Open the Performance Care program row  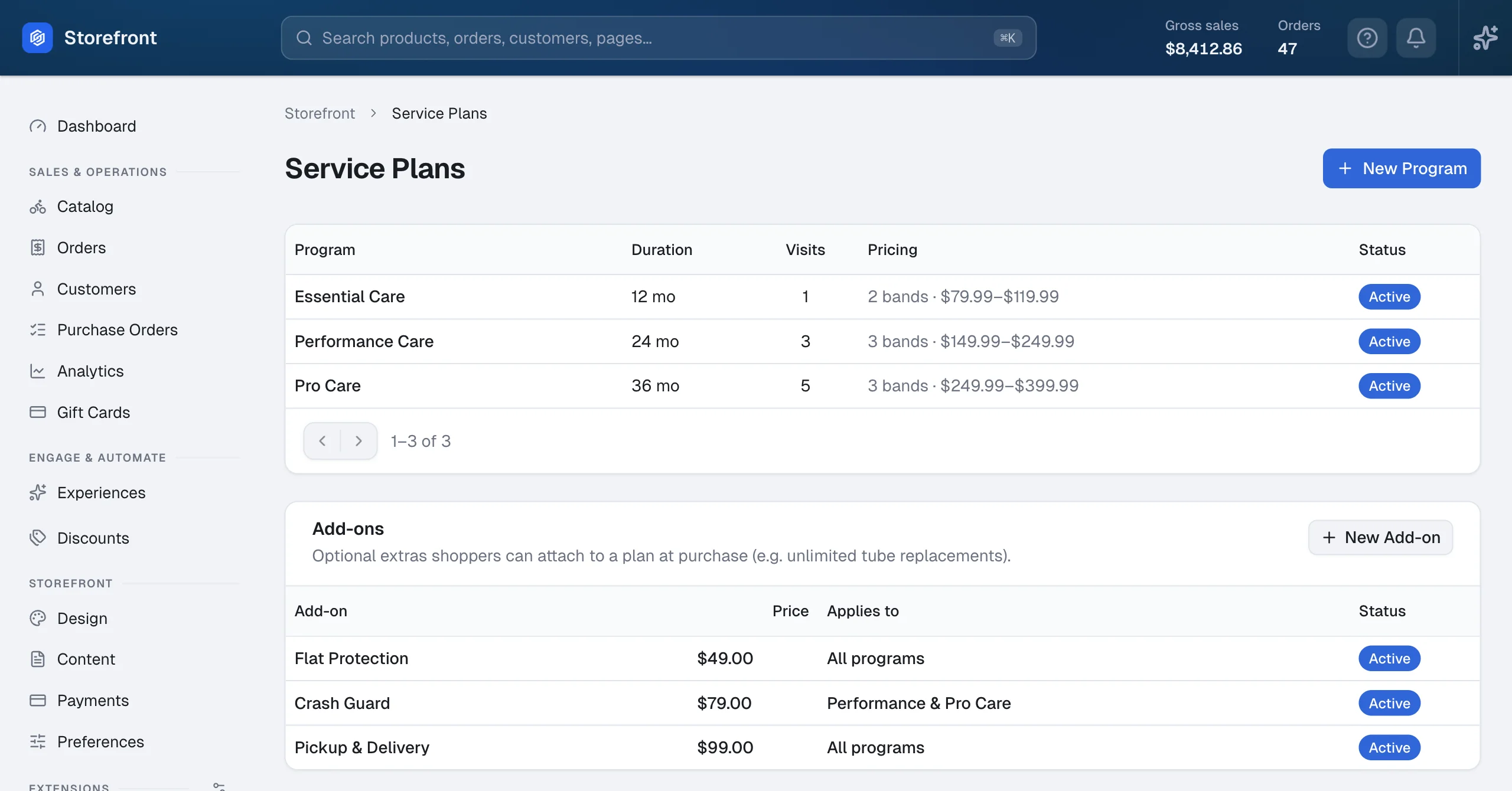pos(882,341)
